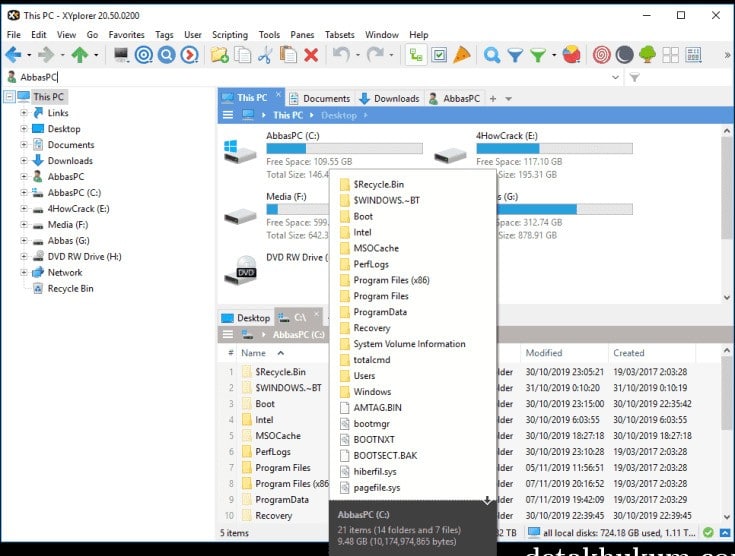Click the green Up arrow toolbar icon
The height and width of the screenshot is (556, 735).
[x=80, y=55]
